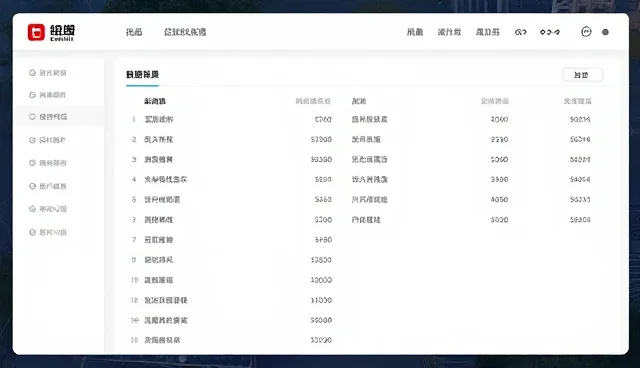The image size is (640, 368).
Task: Open the first right-side header text link
Action: [x=415, y=32]
